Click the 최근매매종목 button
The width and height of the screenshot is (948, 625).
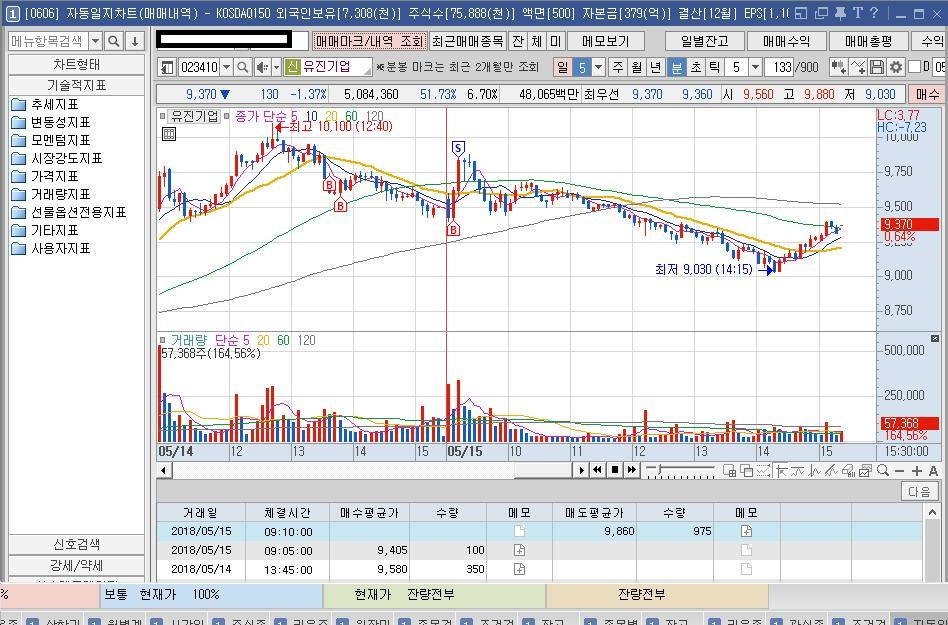click(x=467, y=41)
